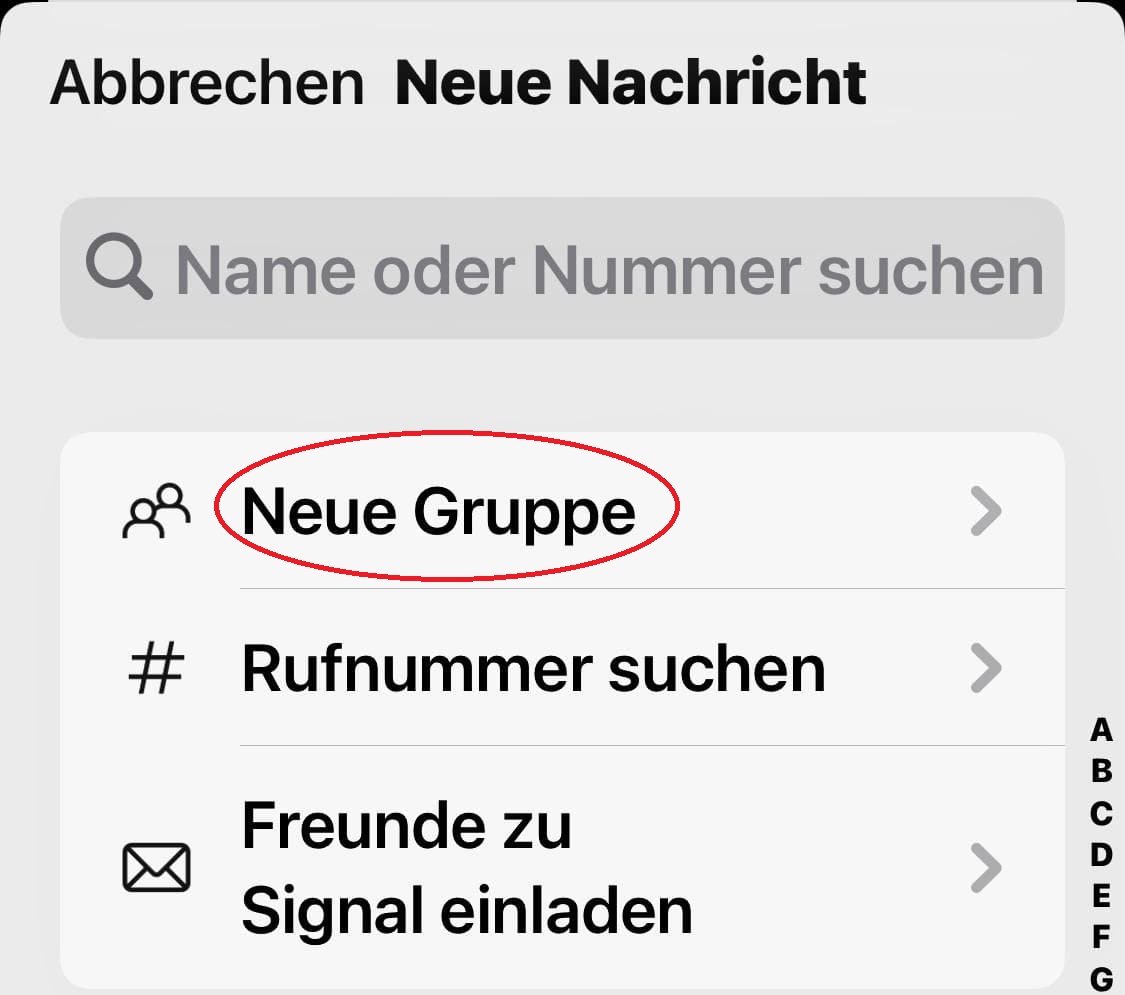The height and width of the screenshot is (995, 1125).
Task: Click the magnifying glass in the search bar
Action: click(118, 268)
